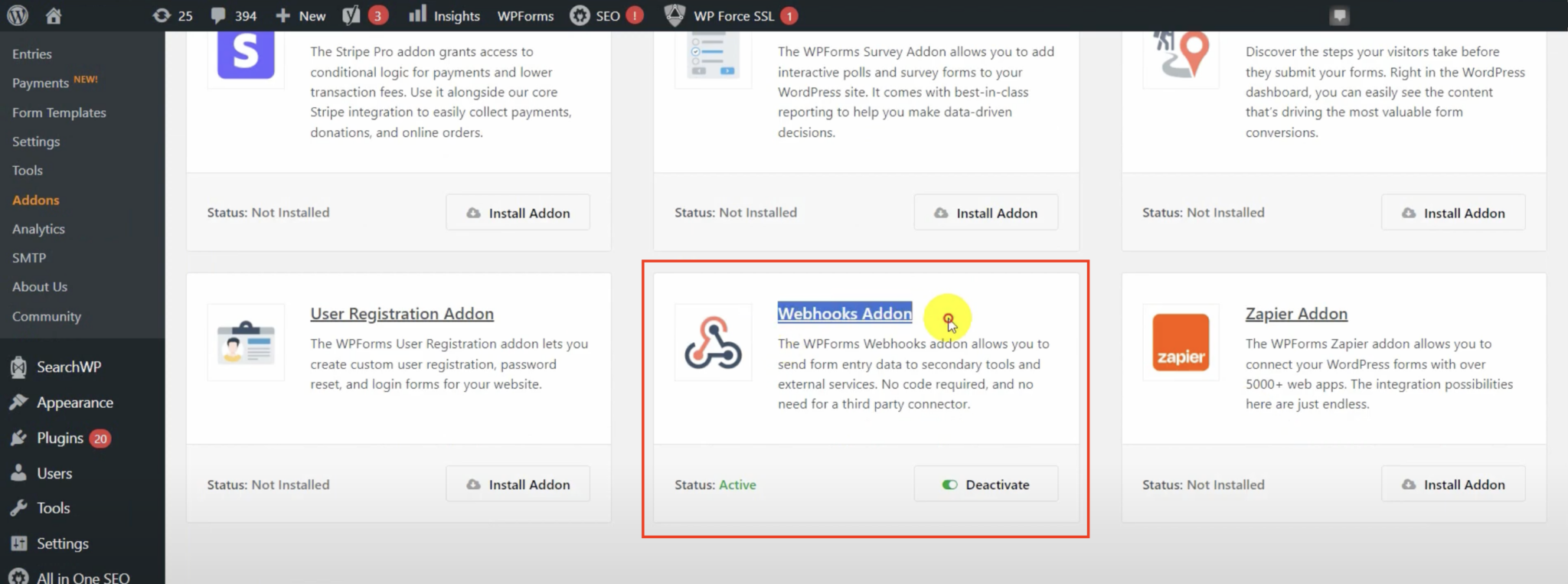The height and width of the screenshot is (584, 1568).
Task: Open the comments bubble showing 394
Action: pos(234,15)
